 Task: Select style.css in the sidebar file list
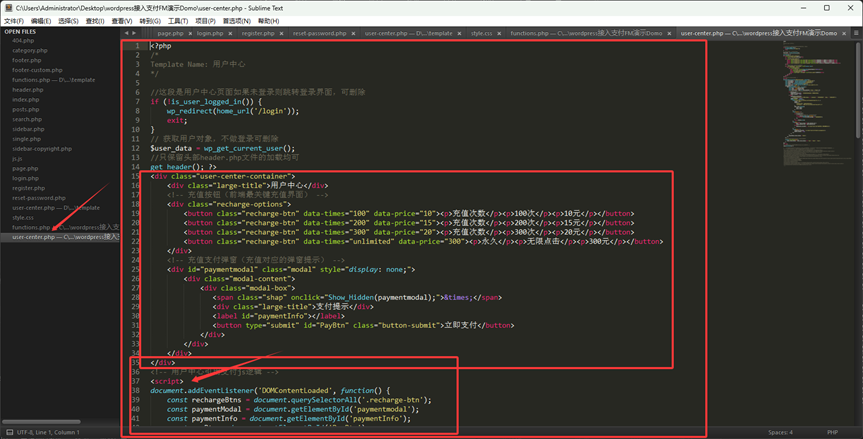pos(23,218)
